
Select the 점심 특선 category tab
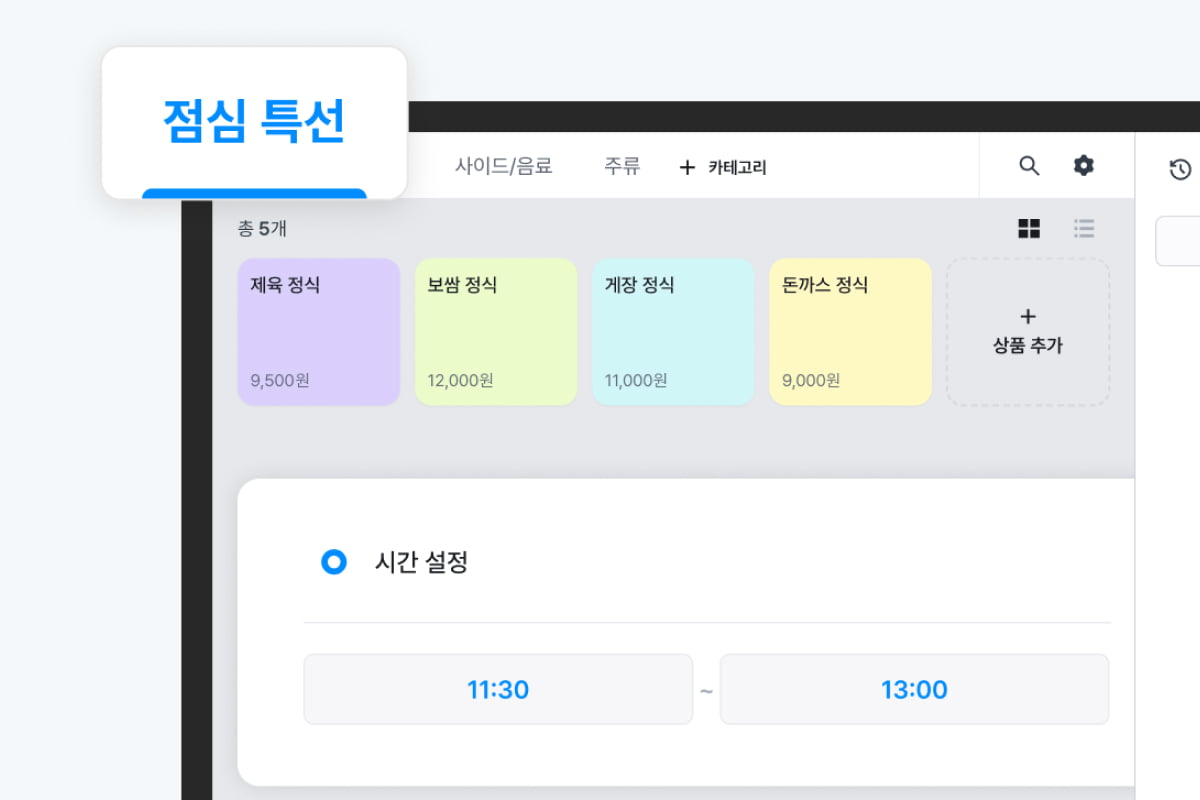pos(254,122)
